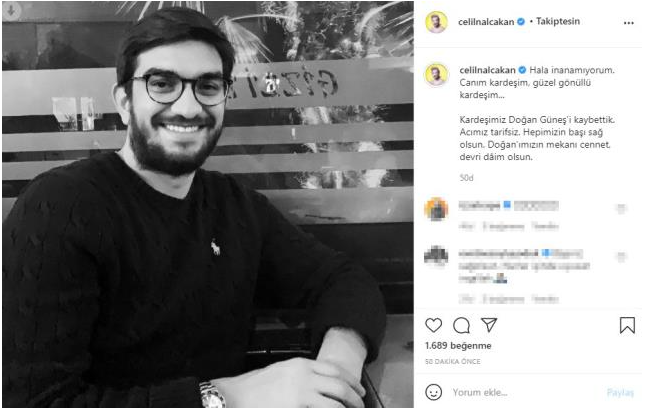
Task: Click the Paylaş post button
Action: click(x=620, y=393)
